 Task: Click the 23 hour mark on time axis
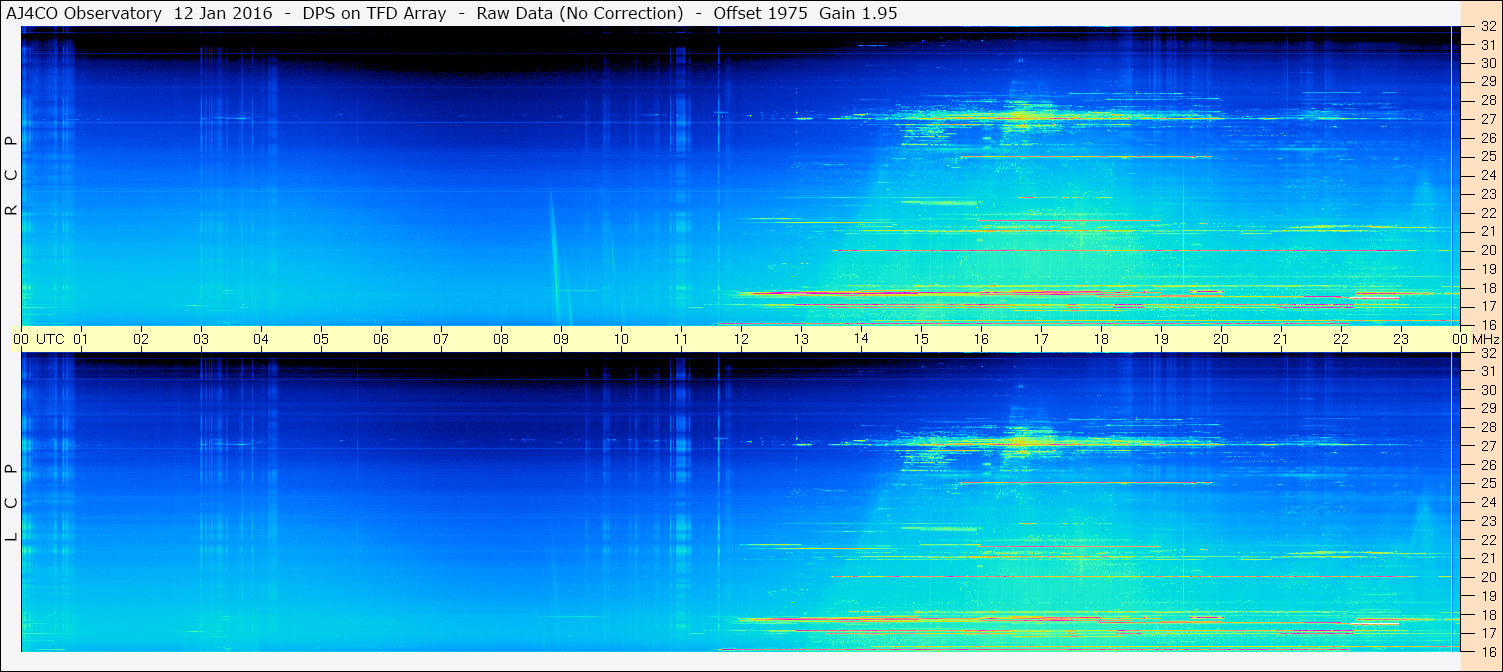coord(1401,339)
